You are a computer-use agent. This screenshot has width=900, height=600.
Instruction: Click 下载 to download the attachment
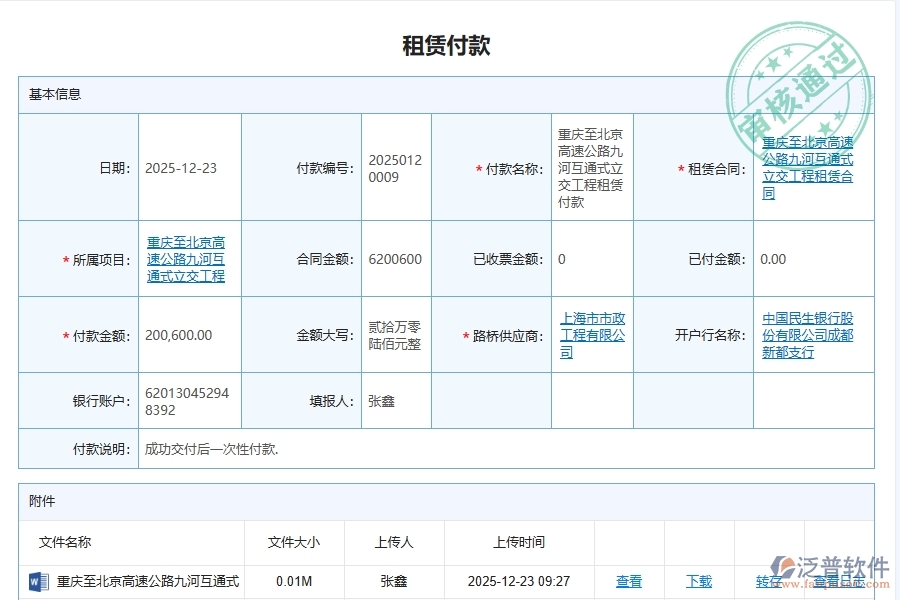pyautogui.click(x=700, y=581)
